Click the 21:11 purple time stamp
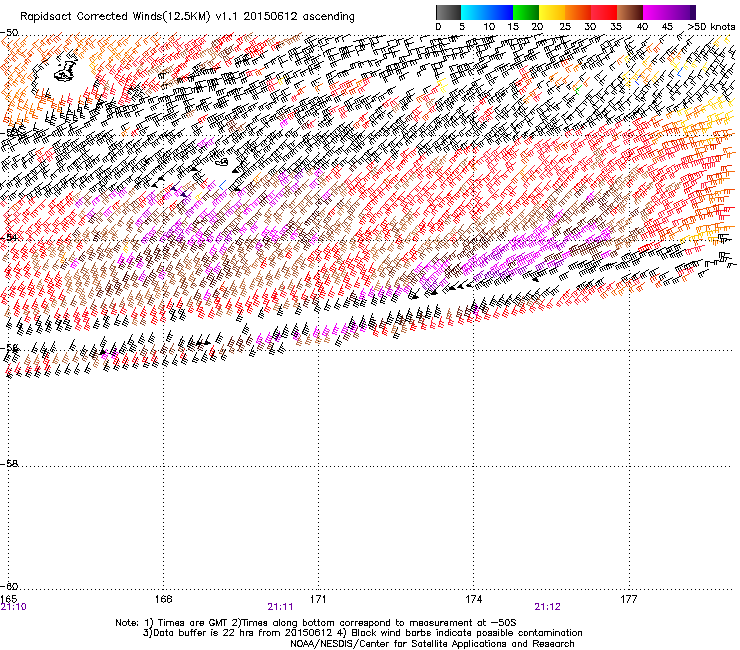 (280, 607)
